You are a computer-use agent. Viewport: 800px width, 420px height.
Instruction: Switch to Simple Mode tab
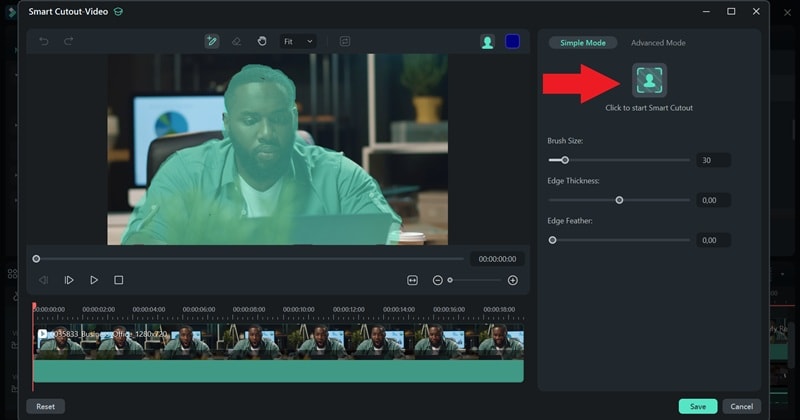click(583, 43)
